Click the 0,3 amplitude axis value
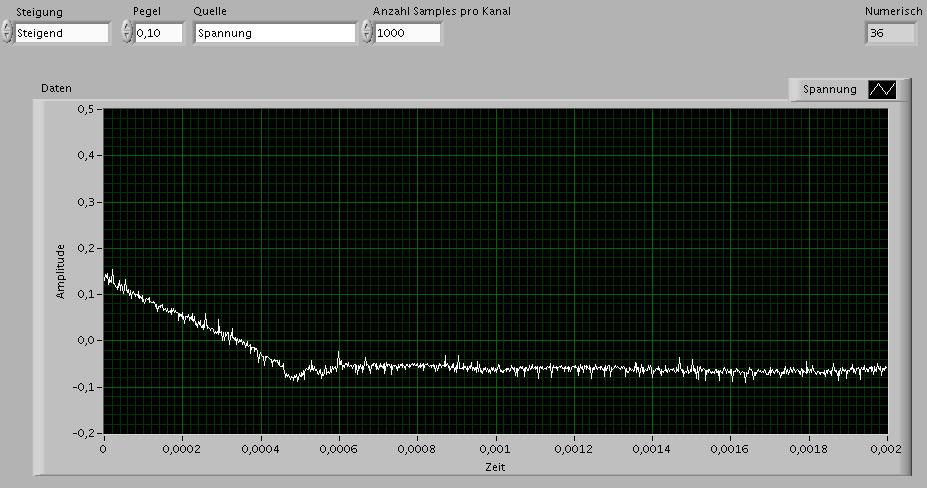927x488 pixels. [86, 202]
